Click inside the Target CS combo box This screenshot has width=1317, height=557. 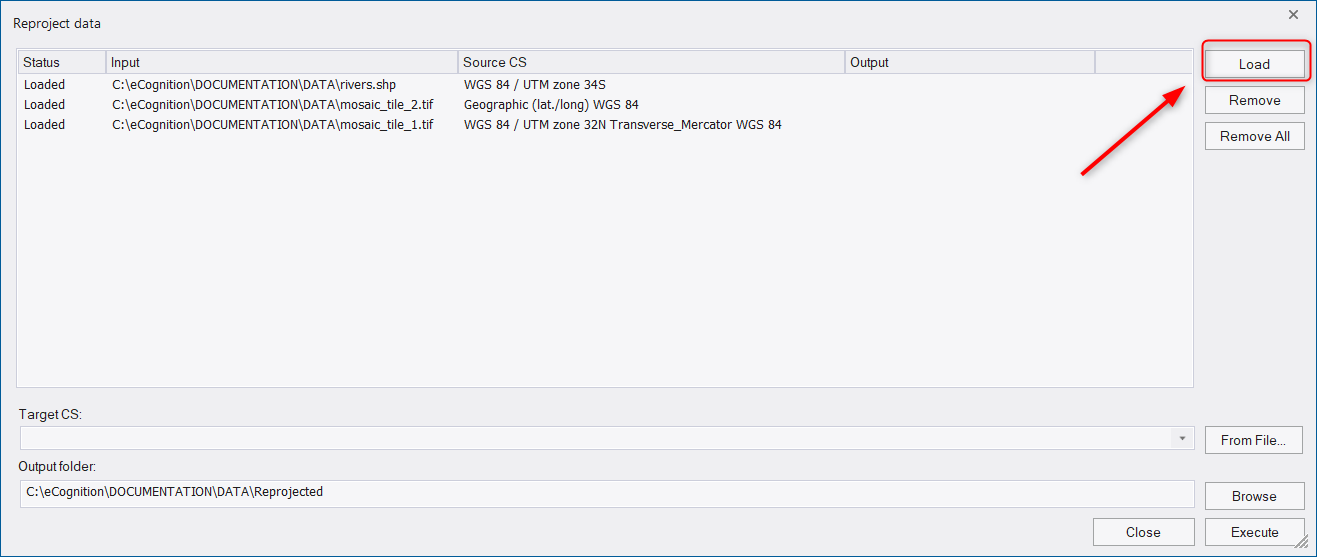coord(596,439)
